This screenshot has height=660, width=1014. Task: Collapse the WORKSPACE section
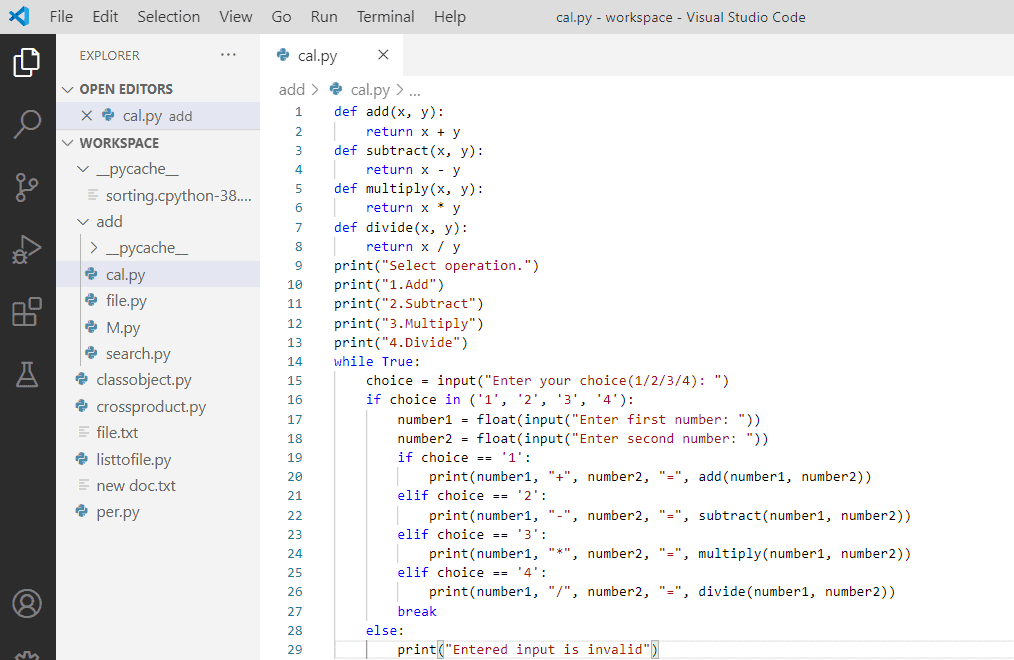pyautogui.click(x=68, y=143)
